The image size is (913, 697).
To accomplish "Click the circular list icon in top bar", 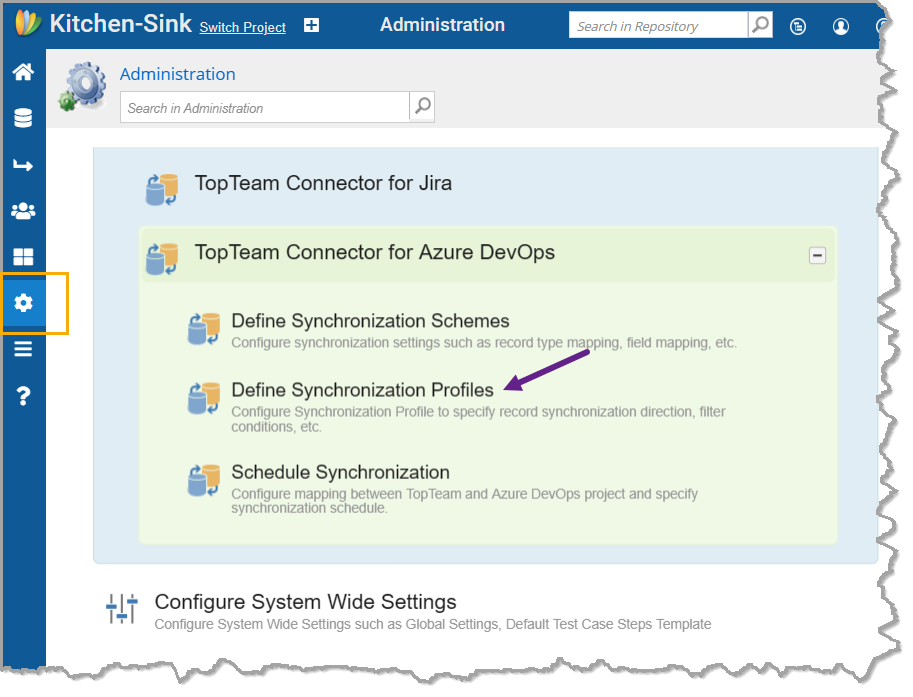I will [x=798, y=26].
